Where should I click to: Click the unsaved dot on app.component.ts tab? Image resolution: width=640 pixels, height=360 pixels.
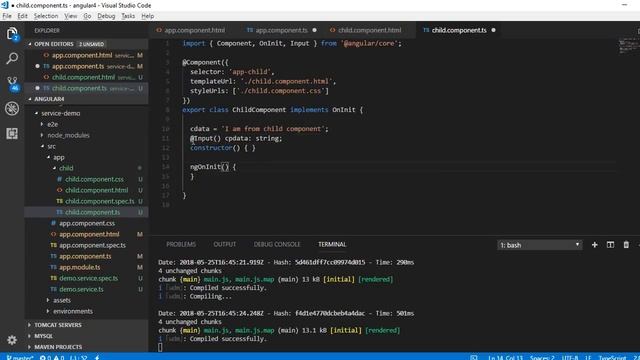pyautogui.click(x=314, y=30)
